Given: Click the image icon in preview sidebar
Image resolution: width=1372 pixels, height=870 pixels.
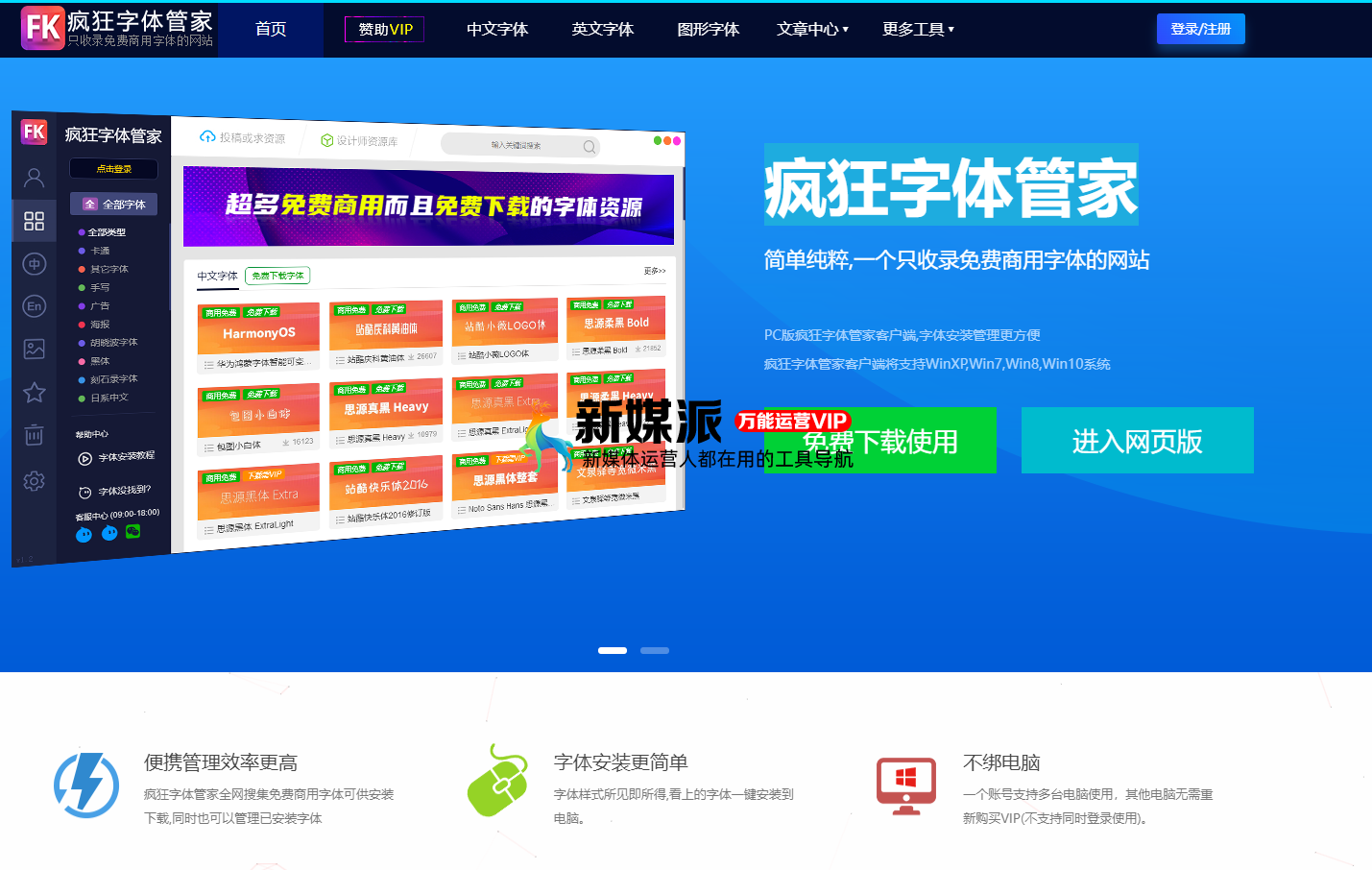Looking at the screenshot, I should coord(34,349).
